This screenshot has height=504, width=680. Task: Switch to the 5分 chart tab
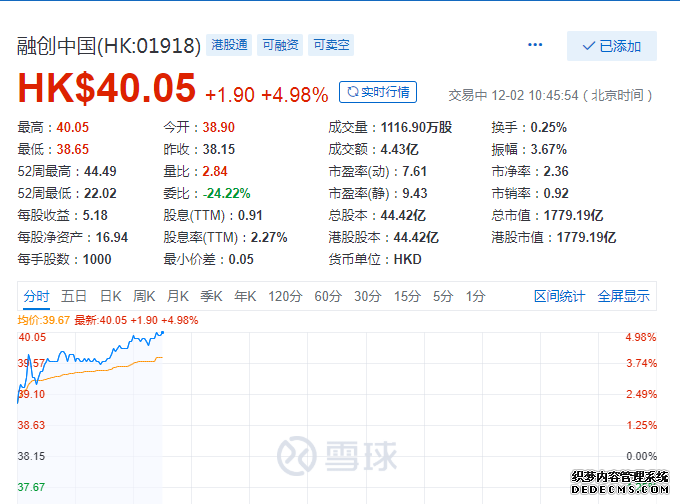[443, 296]
